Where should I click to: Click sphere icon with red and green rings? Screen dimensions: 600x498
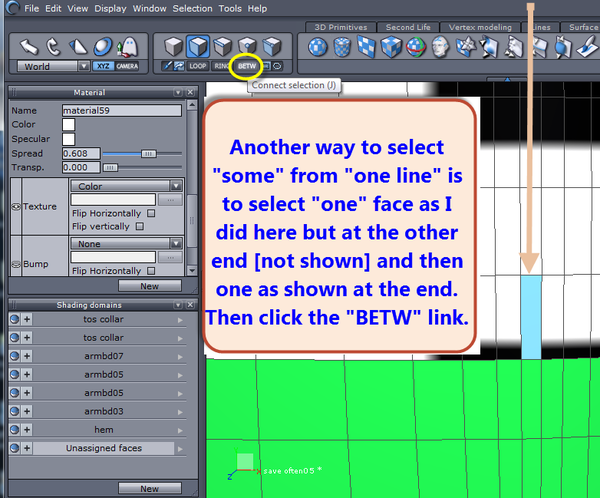(x=416, y=47)
